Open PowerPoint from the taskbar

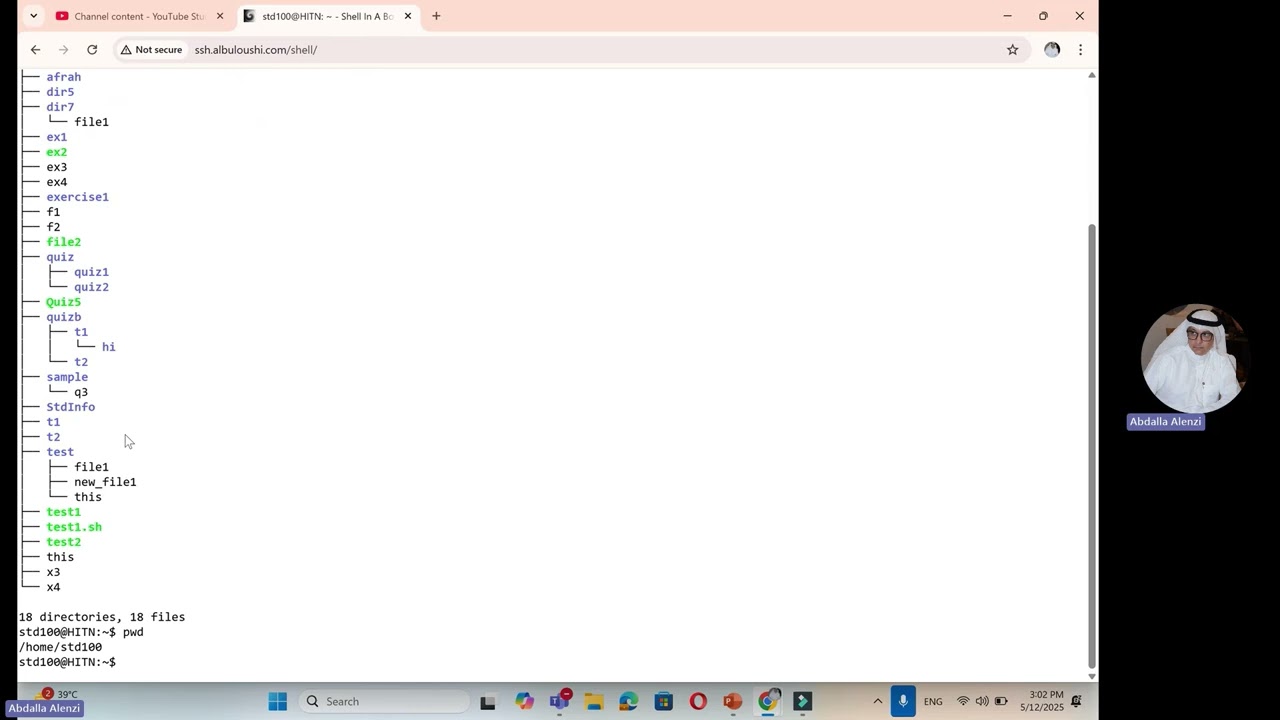point(733,701)
